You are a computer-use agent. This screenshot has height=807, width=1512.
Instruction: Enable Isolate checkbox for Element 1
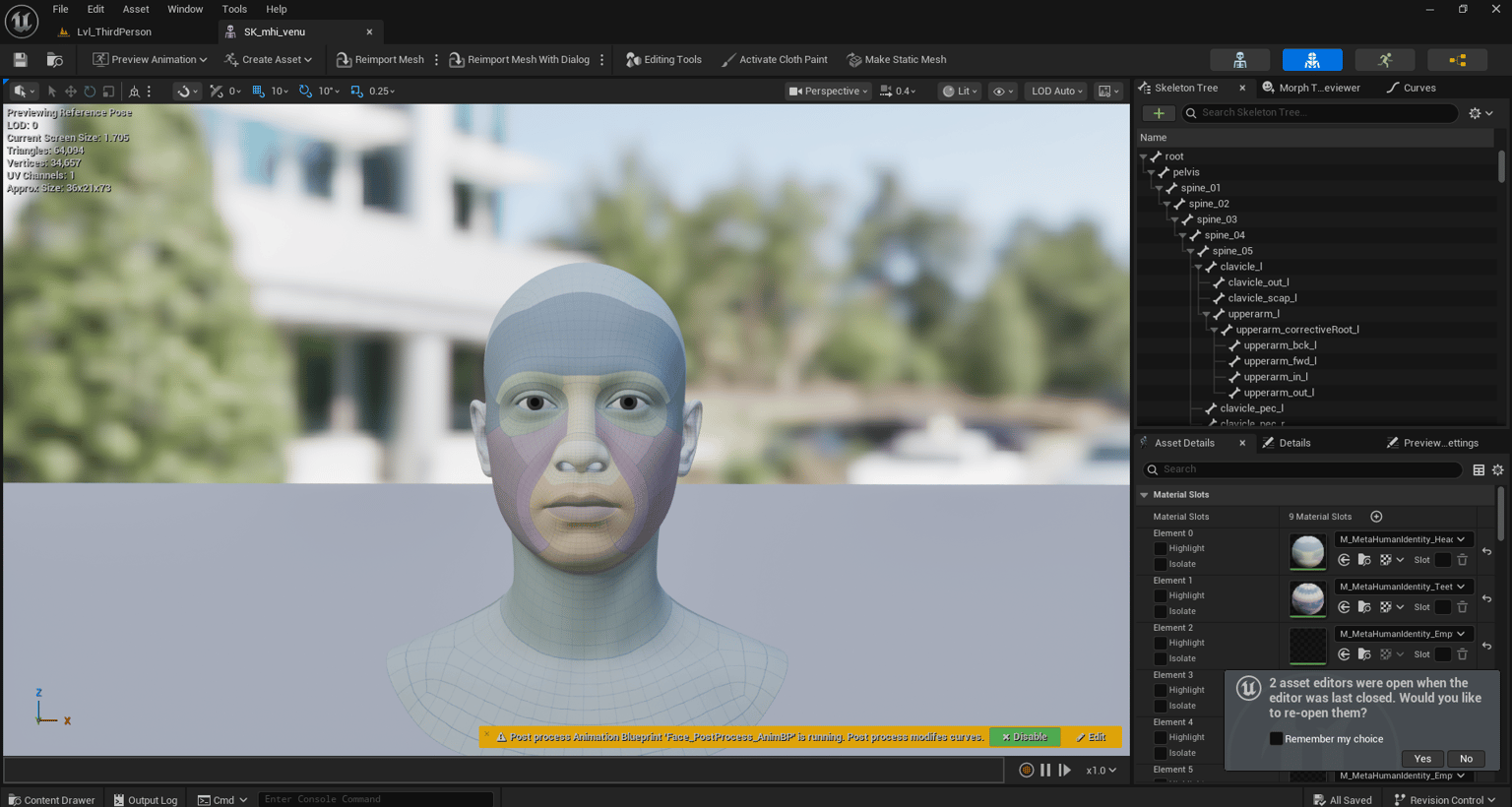point(1161,611)
